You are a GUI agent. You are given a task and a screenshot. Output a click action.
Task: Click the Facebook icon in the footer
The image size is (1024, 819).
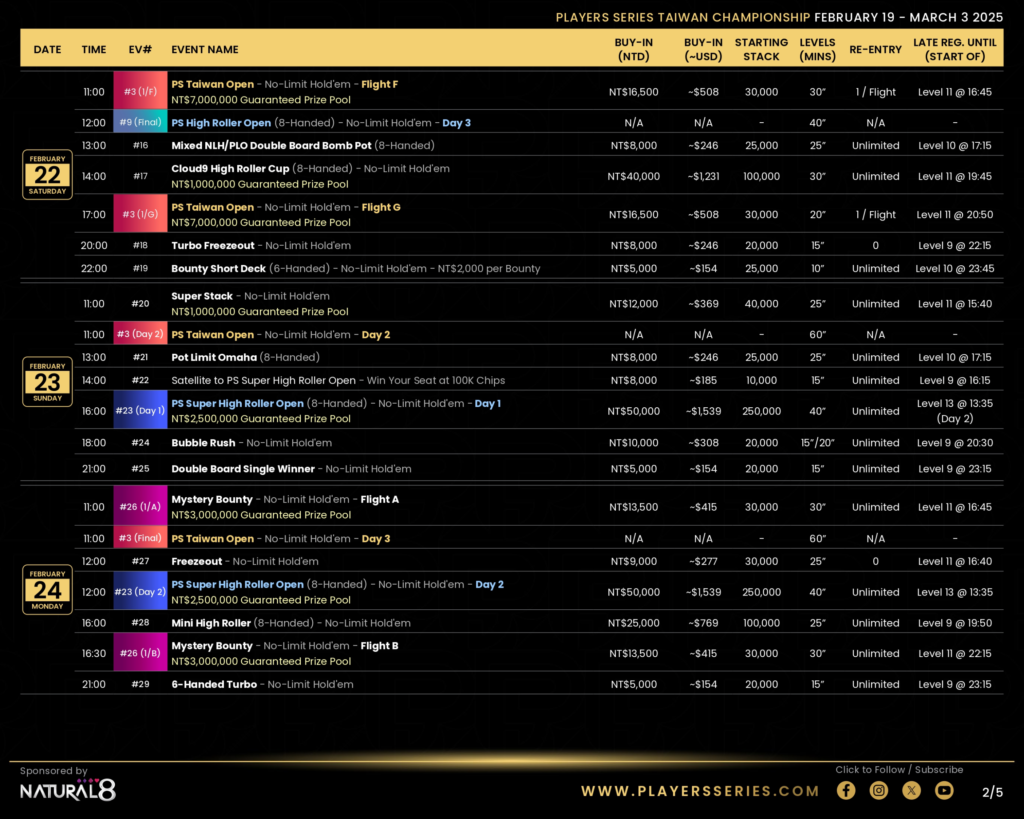tap(846, 790)
